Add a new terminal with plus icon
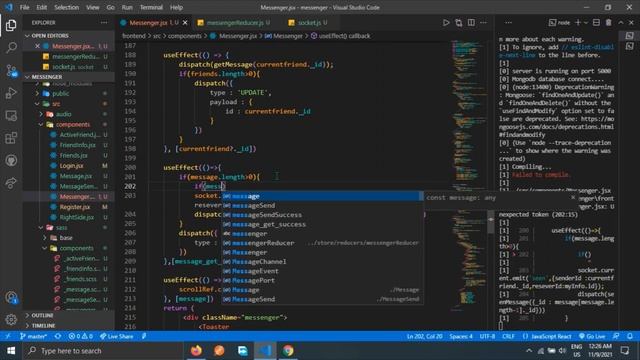Screen dimensions: 640x360 (578, 23)
